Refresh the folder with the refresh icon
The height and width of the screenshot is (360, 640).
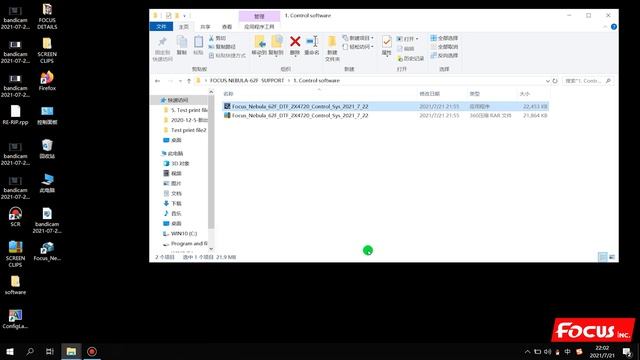(x=555, y=81)
